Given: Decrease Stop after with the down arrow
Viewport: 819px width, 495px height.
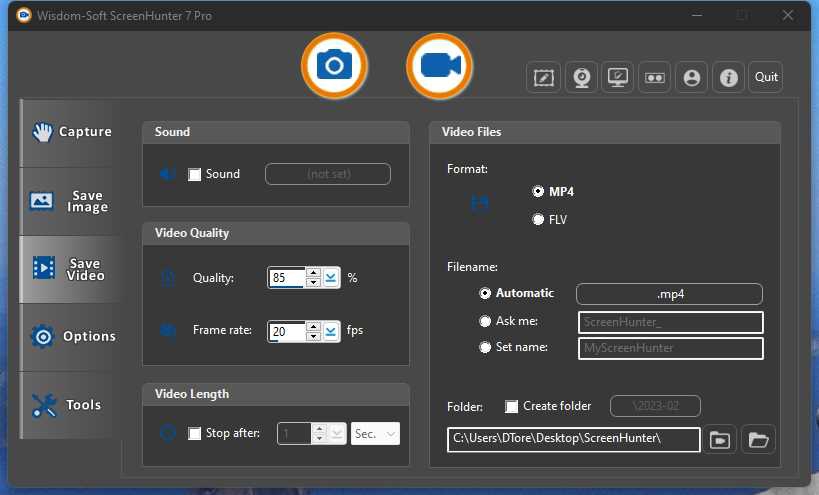Looking at the screenshot, I should [319, 439].
